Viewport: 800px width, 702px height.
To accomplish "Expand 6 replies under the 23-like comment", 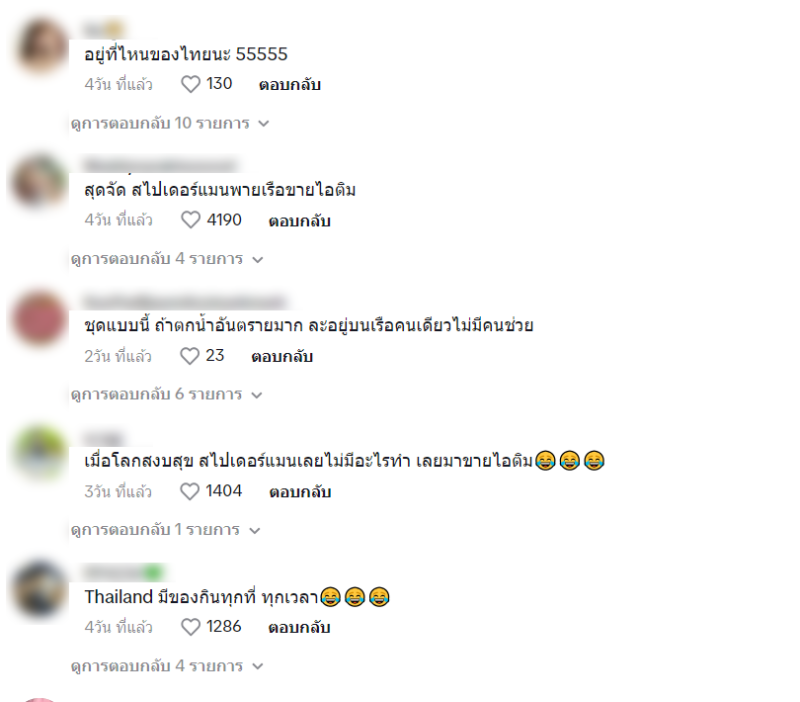I will pyautogui.click(x=166, y=394).
